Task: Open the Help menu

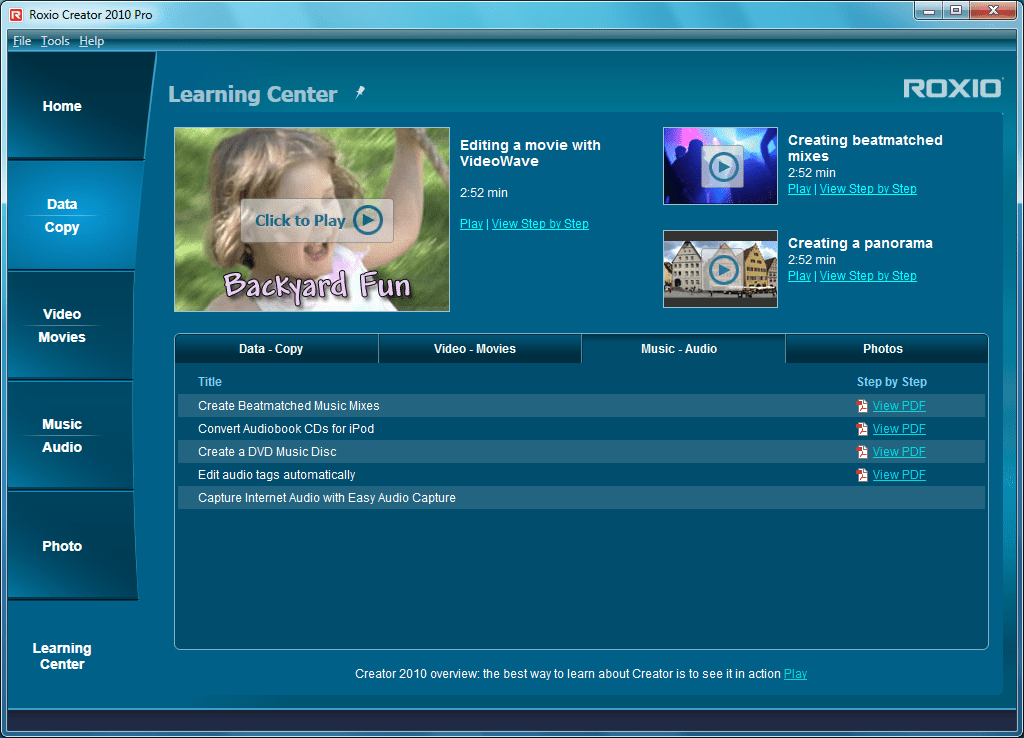Action: coord(91,40)
